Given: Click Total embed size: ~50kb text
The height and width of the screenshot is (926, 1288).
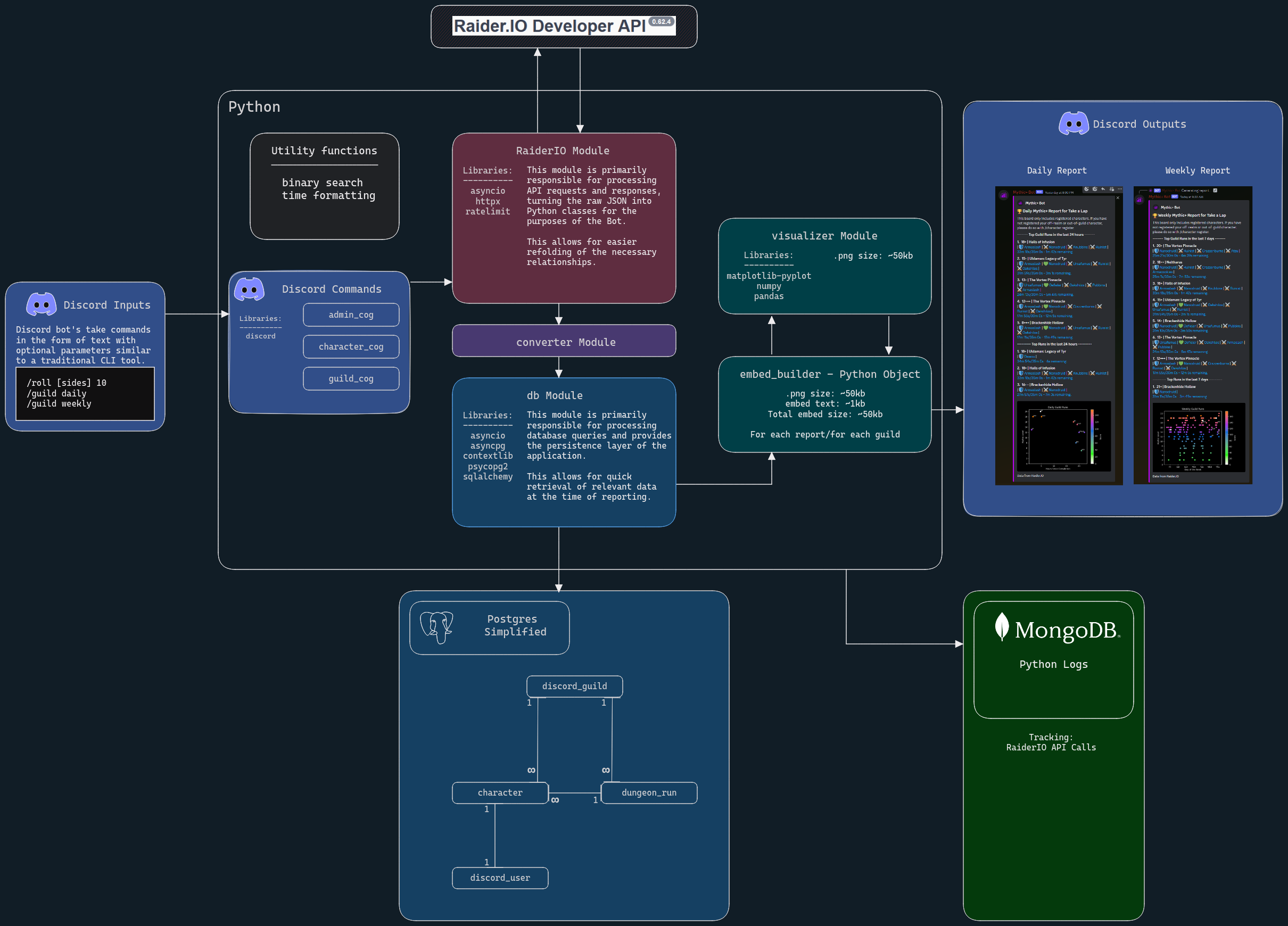Looking at the screenshot, I should tap(825, 414).
